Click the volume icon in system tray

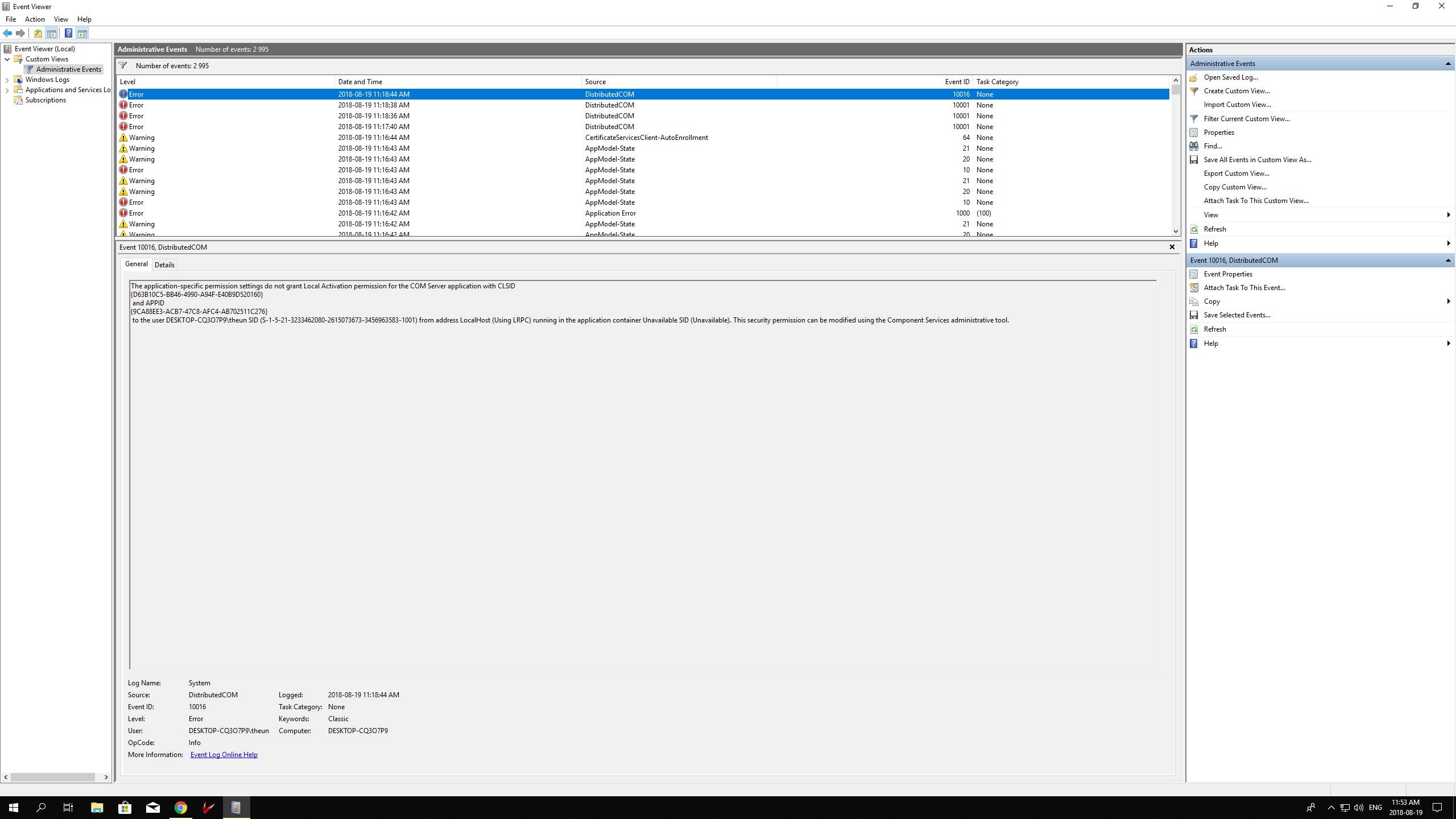pyautogui.click(x=1359, y=808)
